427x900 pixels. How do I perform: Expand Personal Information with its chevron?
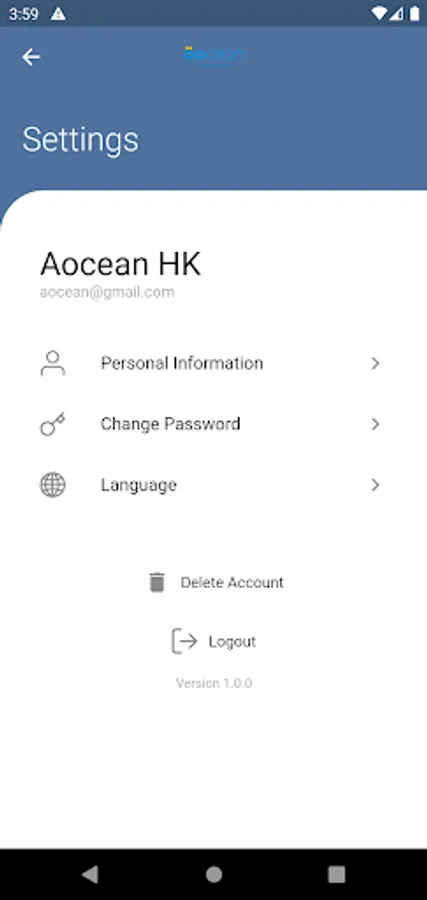[x=375, y=363]
